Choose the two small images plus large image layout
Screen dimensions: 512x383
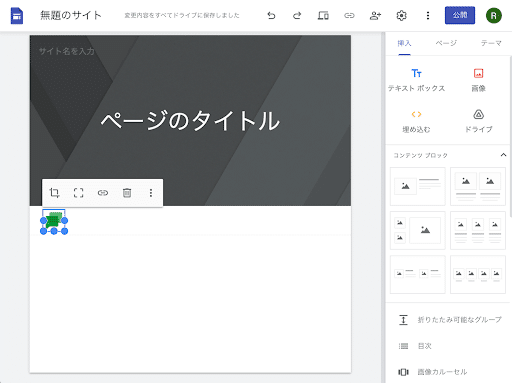pyautogui.click(x=418, y=230)
